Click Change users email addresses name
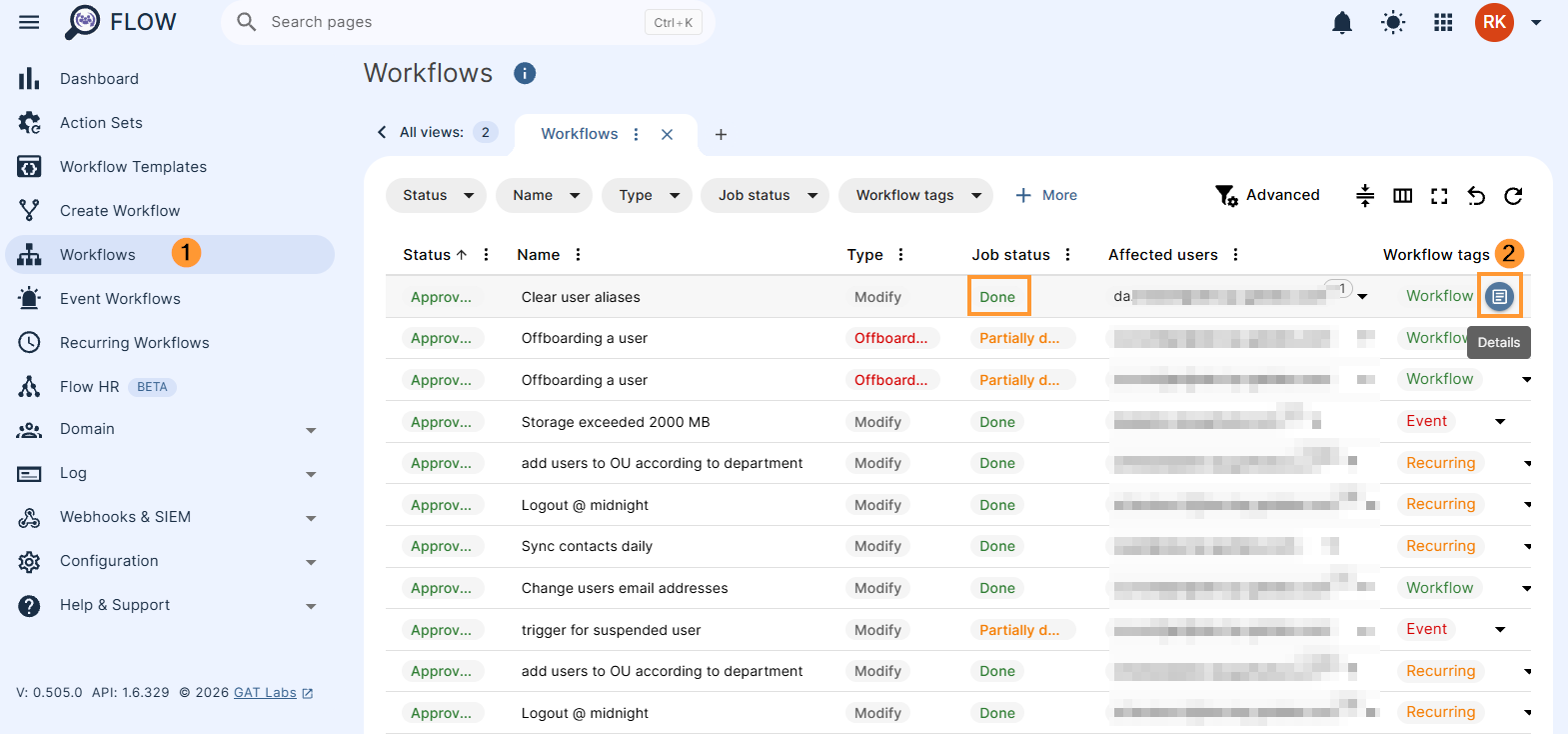 625,588
